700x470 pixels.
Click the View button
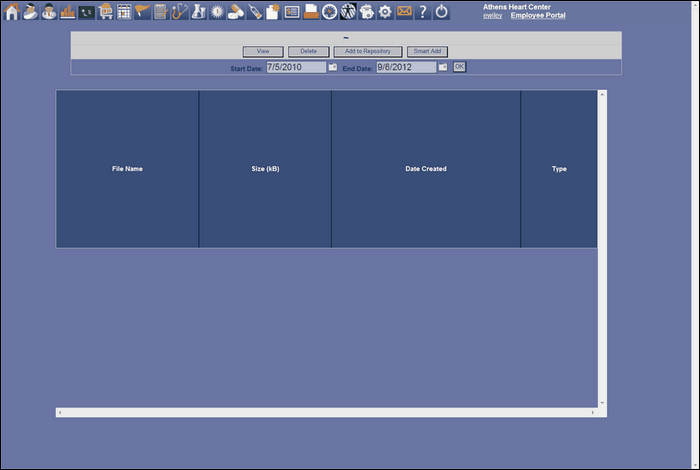coord(263,51)
